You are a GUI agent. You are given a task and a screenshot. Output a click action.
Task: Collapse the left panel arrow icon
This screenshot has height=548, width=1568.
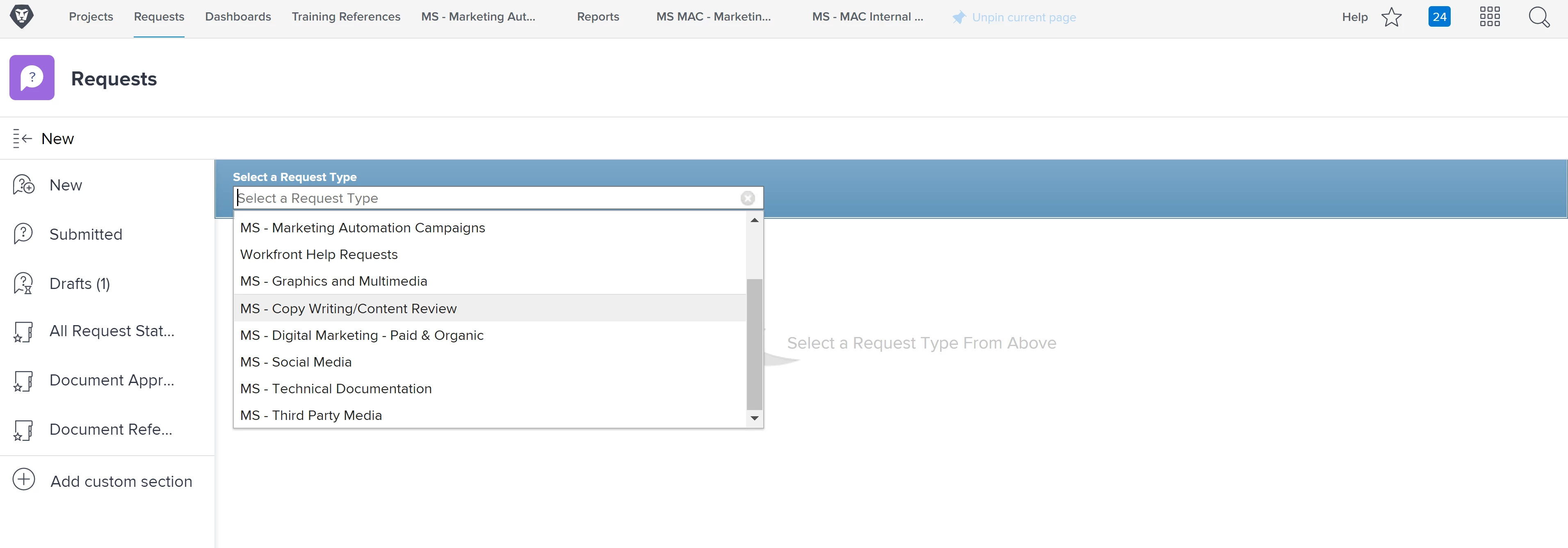pos(22,139)
